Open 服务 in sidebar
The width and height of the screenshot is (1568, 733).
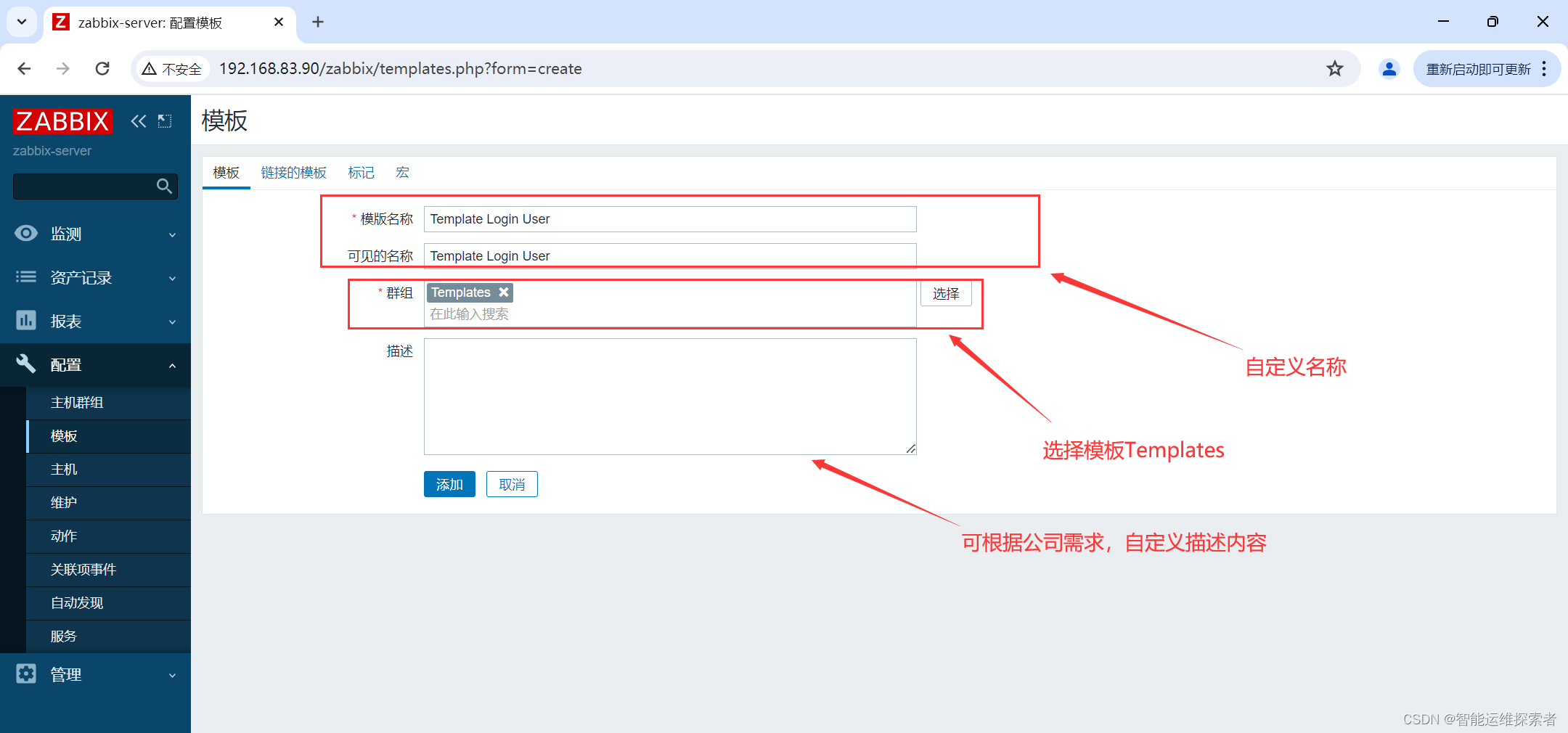(108, 636)
